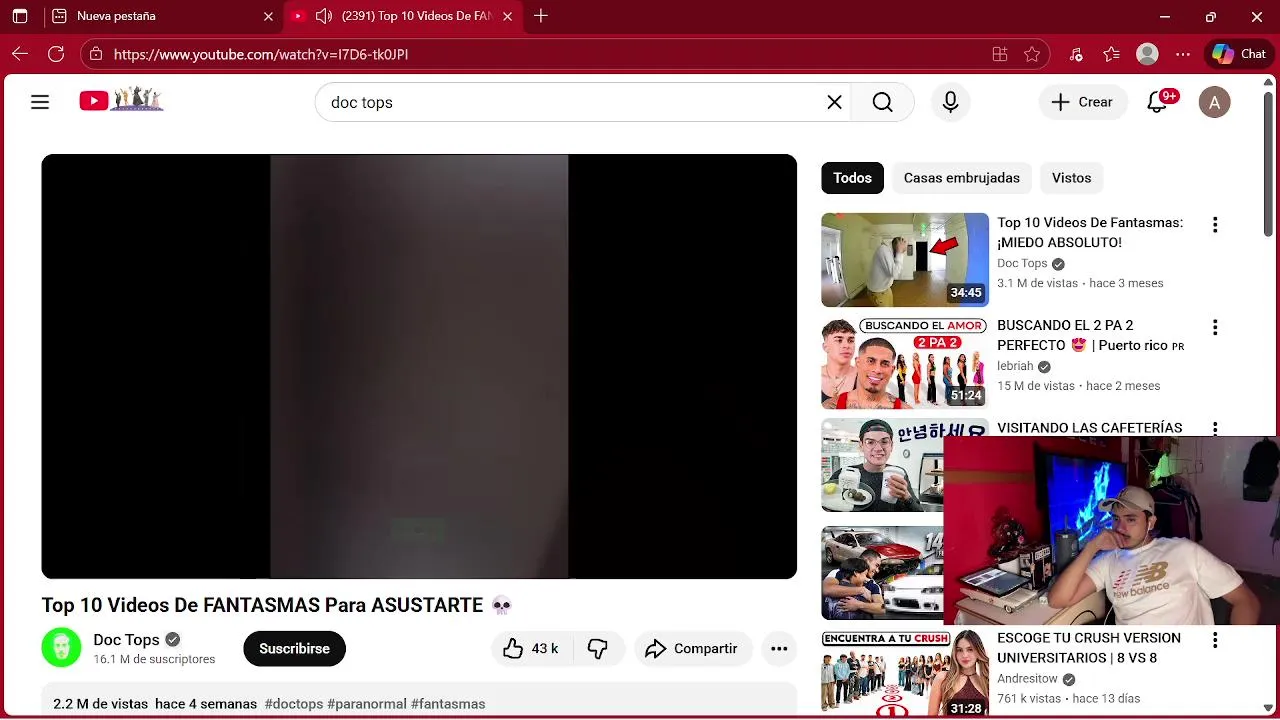1280x720 pixels.
Task: Open a new browser tab
Action: coord(541,16)
